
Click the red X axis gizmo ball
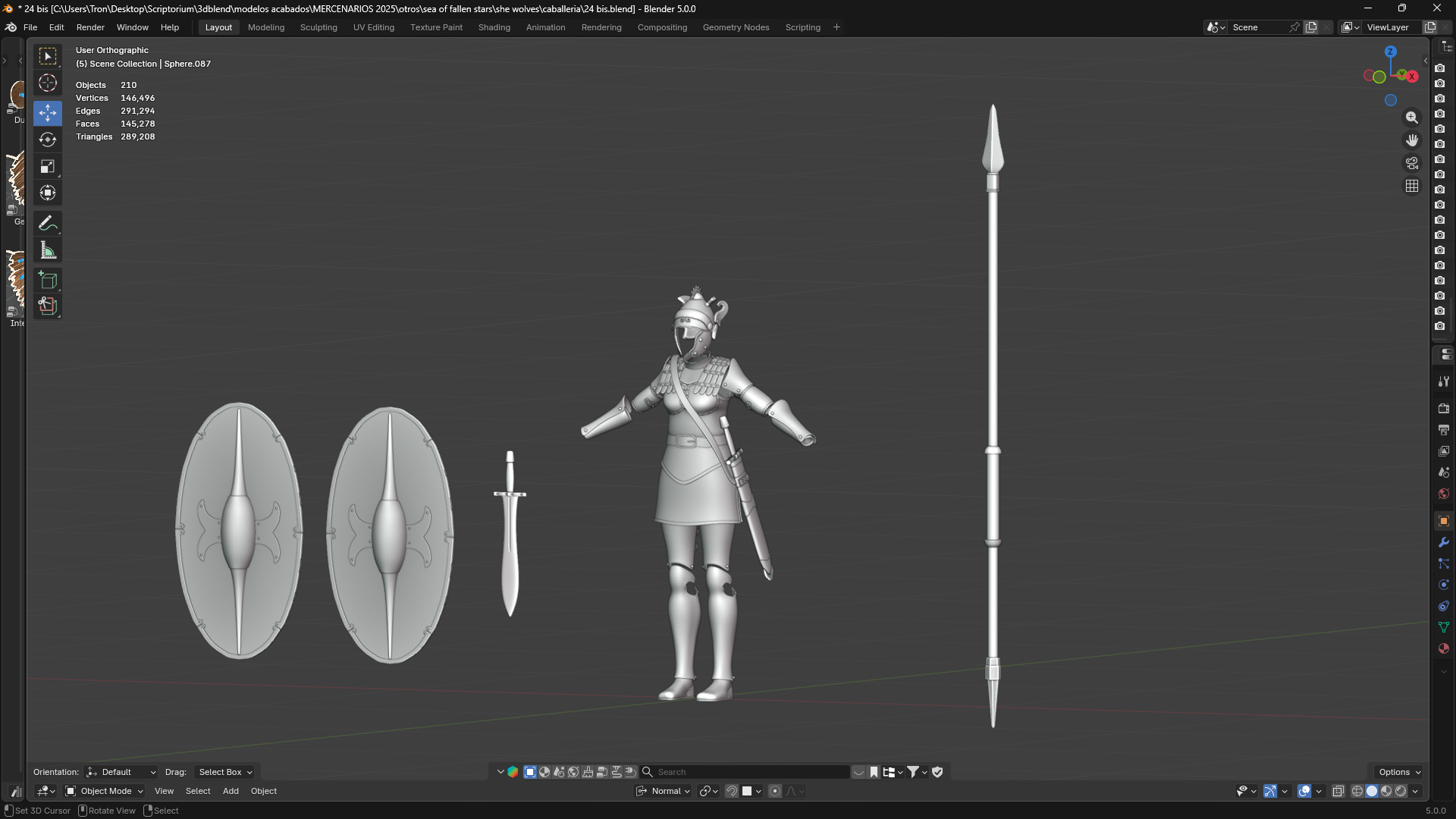[x=1412, y=77]
